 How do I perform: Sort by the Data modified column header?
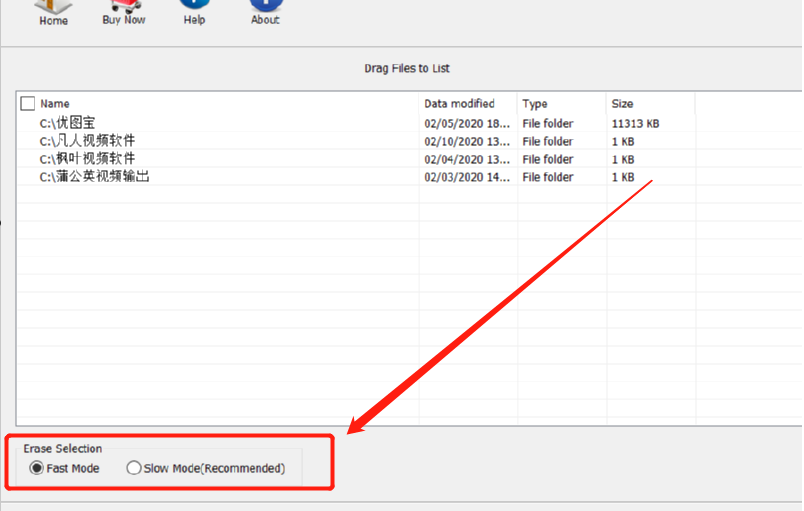(x=459, y=103)
